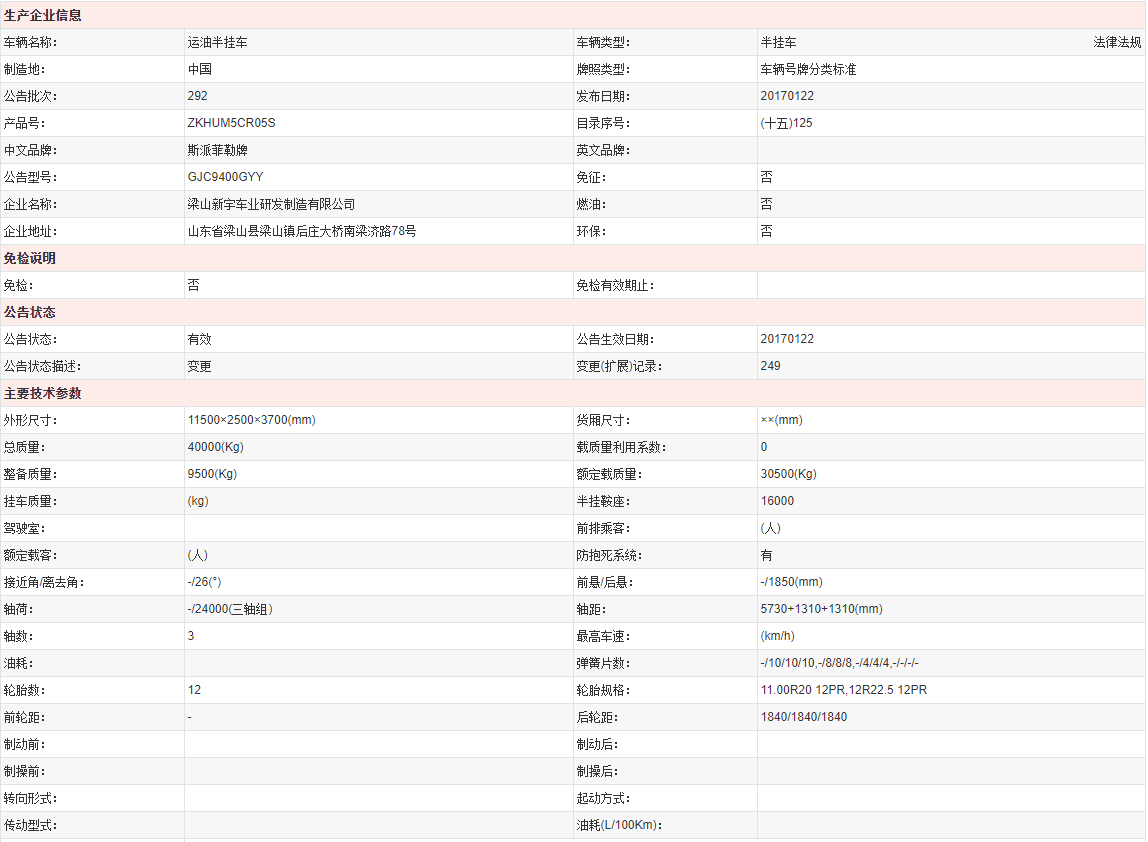Select the release date 20170122 value
Viewport: 1148px width, 842px height.
tap(787, 97)
